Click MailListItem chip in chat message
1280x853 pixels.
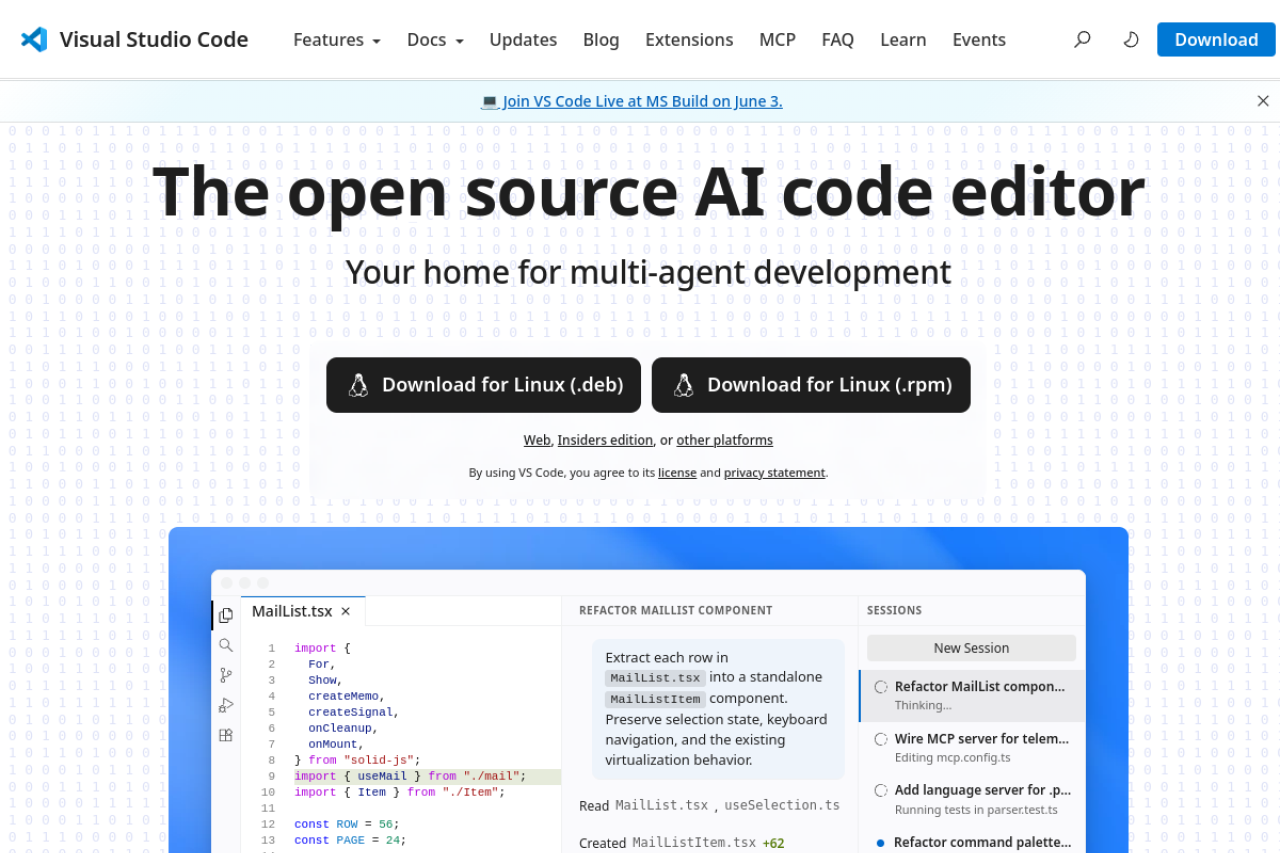[655, 699]
